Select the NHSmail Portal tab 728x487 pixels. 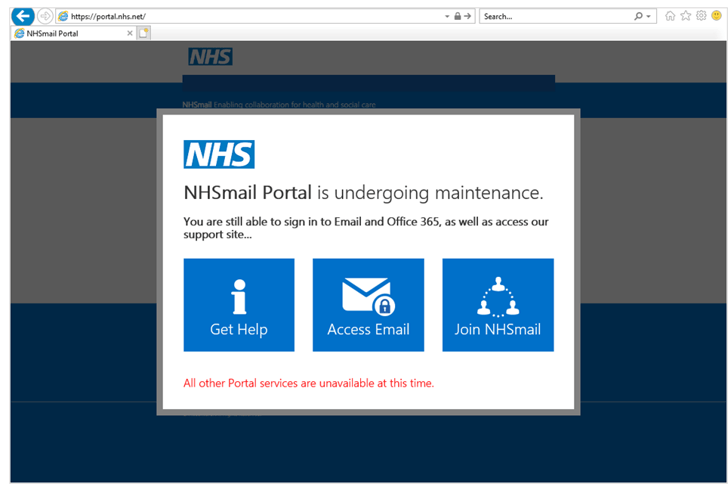[x=73, y=33]
